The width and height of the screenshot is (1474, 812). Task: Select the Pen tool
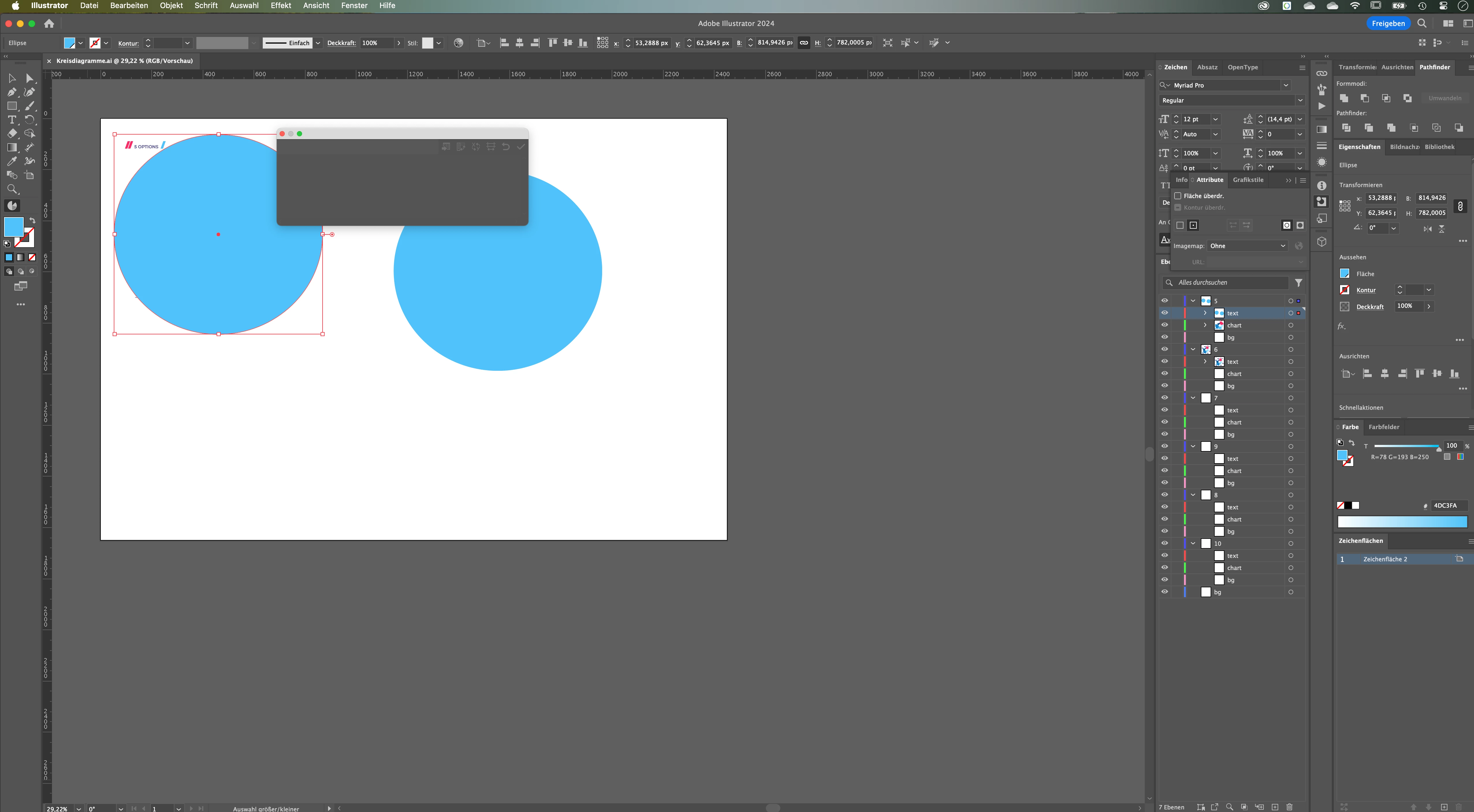click(12, 92)
